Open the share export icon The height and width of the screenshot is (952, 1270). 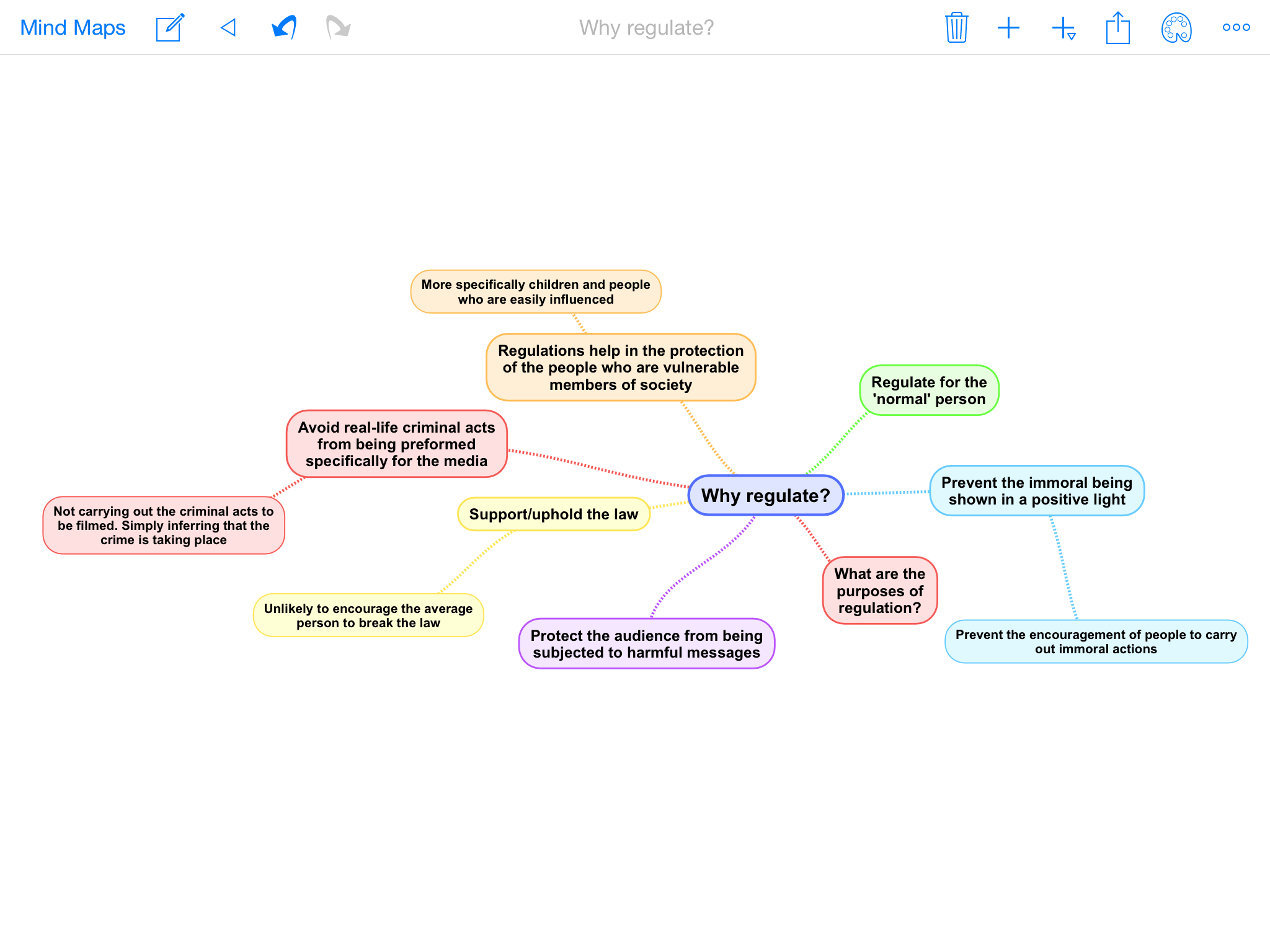point(1117,28)
